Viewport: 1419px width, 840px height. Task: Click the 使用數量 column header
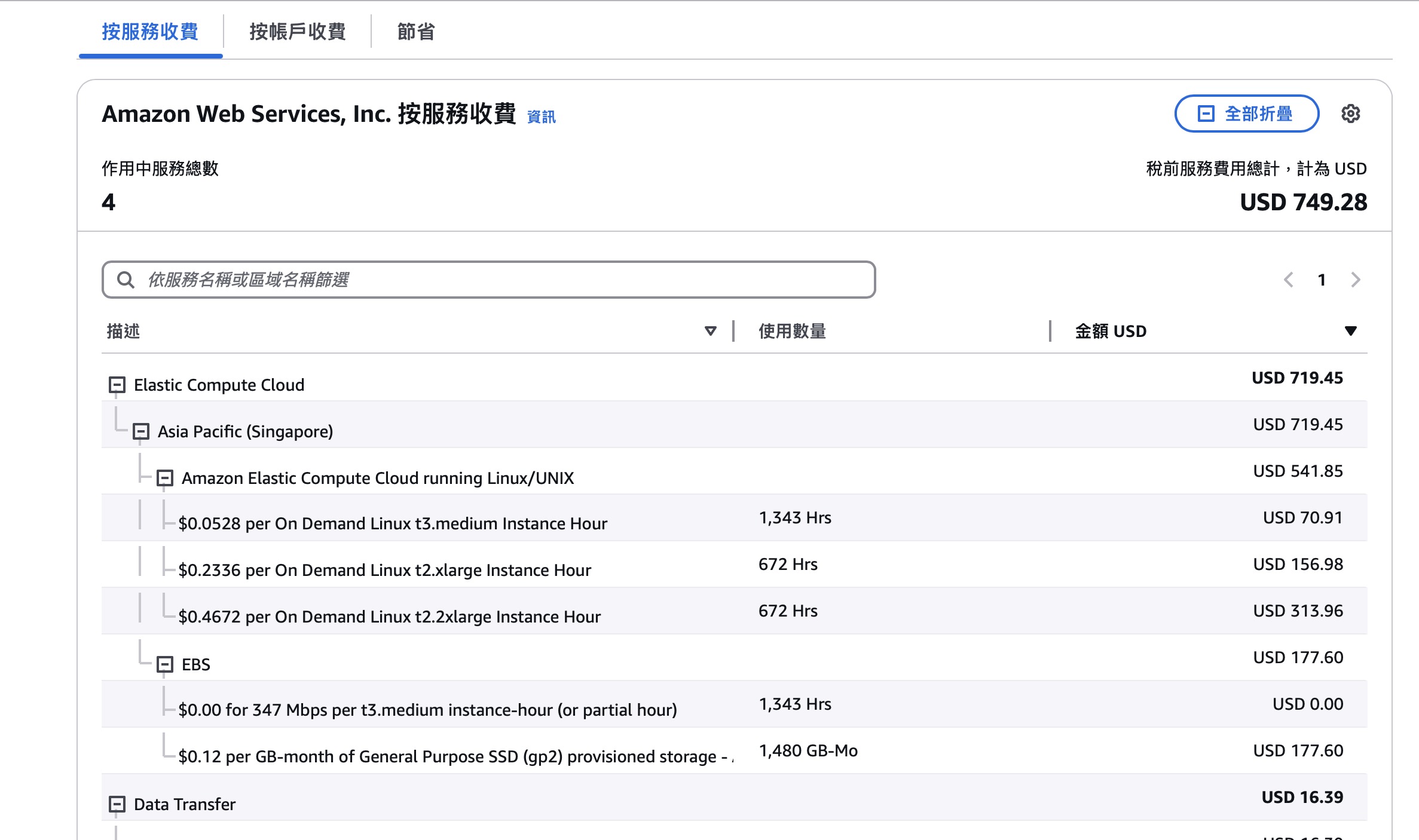click(x=792, y=331)
